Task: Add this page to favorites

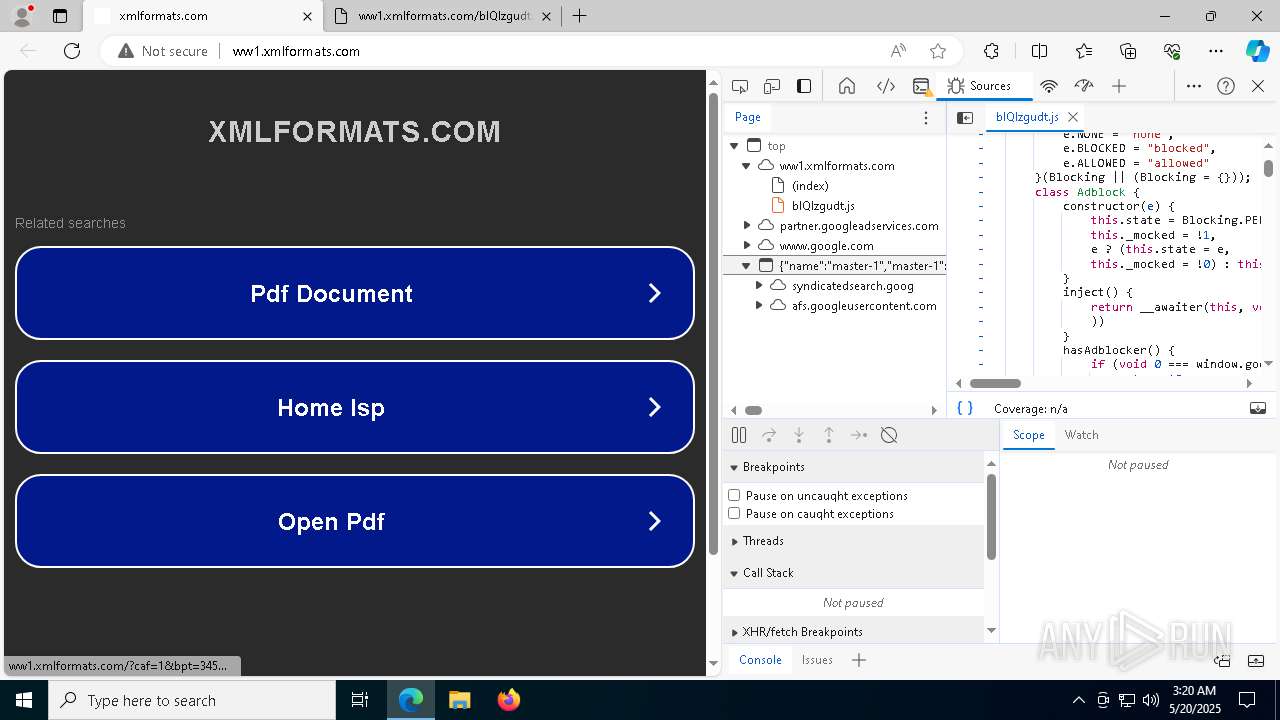Action: [938, 51]
